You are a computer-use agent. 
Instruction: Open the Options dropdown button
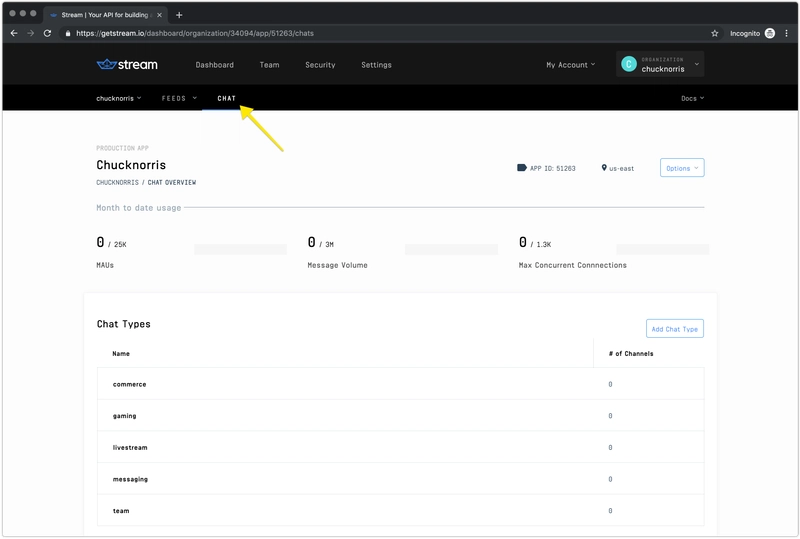[x=682, y=168]
